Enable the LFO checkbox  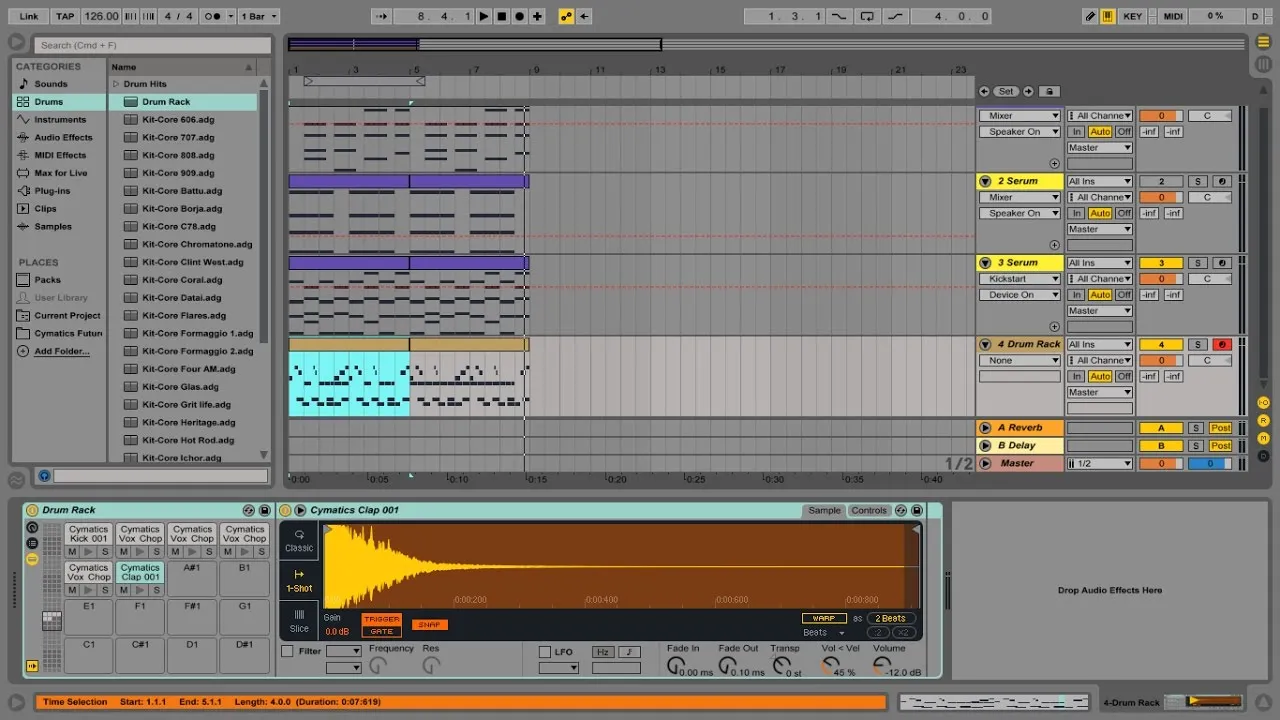(x=545, y=652)
